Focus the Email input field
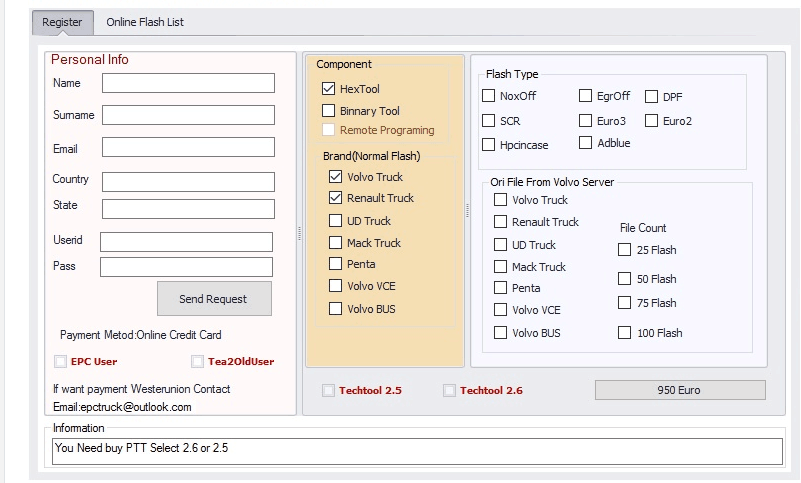This screenshot has height=483, width=801. click(188, 148)
